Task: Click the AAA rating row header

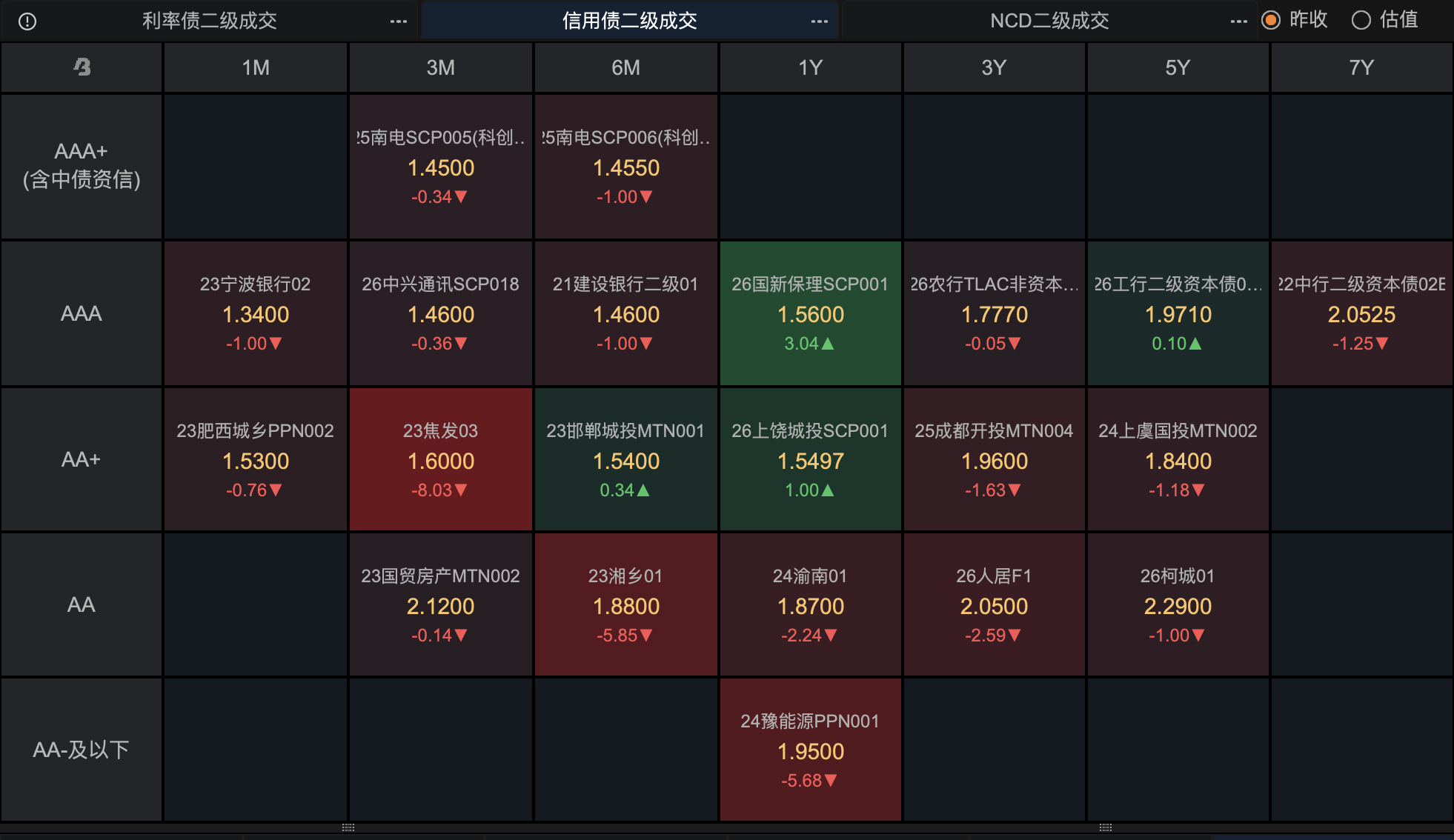Action: (82, 313)
